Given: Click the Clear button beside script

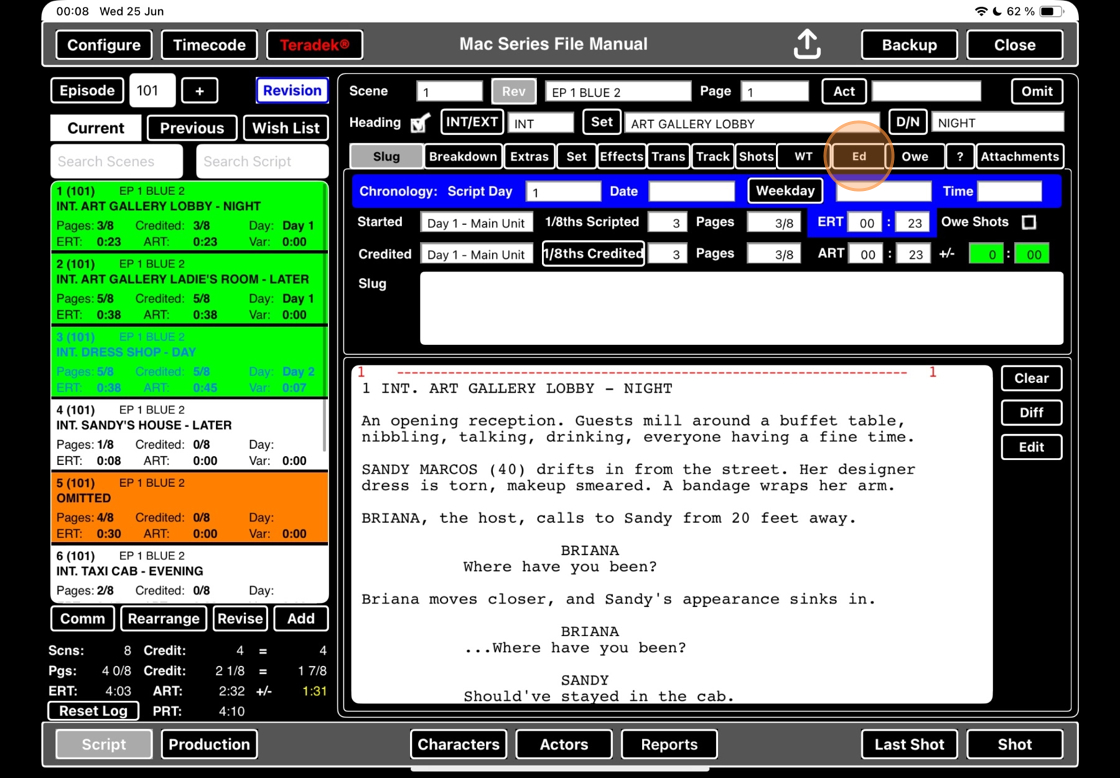Looking at the screenshot, I should [1031, 379].
